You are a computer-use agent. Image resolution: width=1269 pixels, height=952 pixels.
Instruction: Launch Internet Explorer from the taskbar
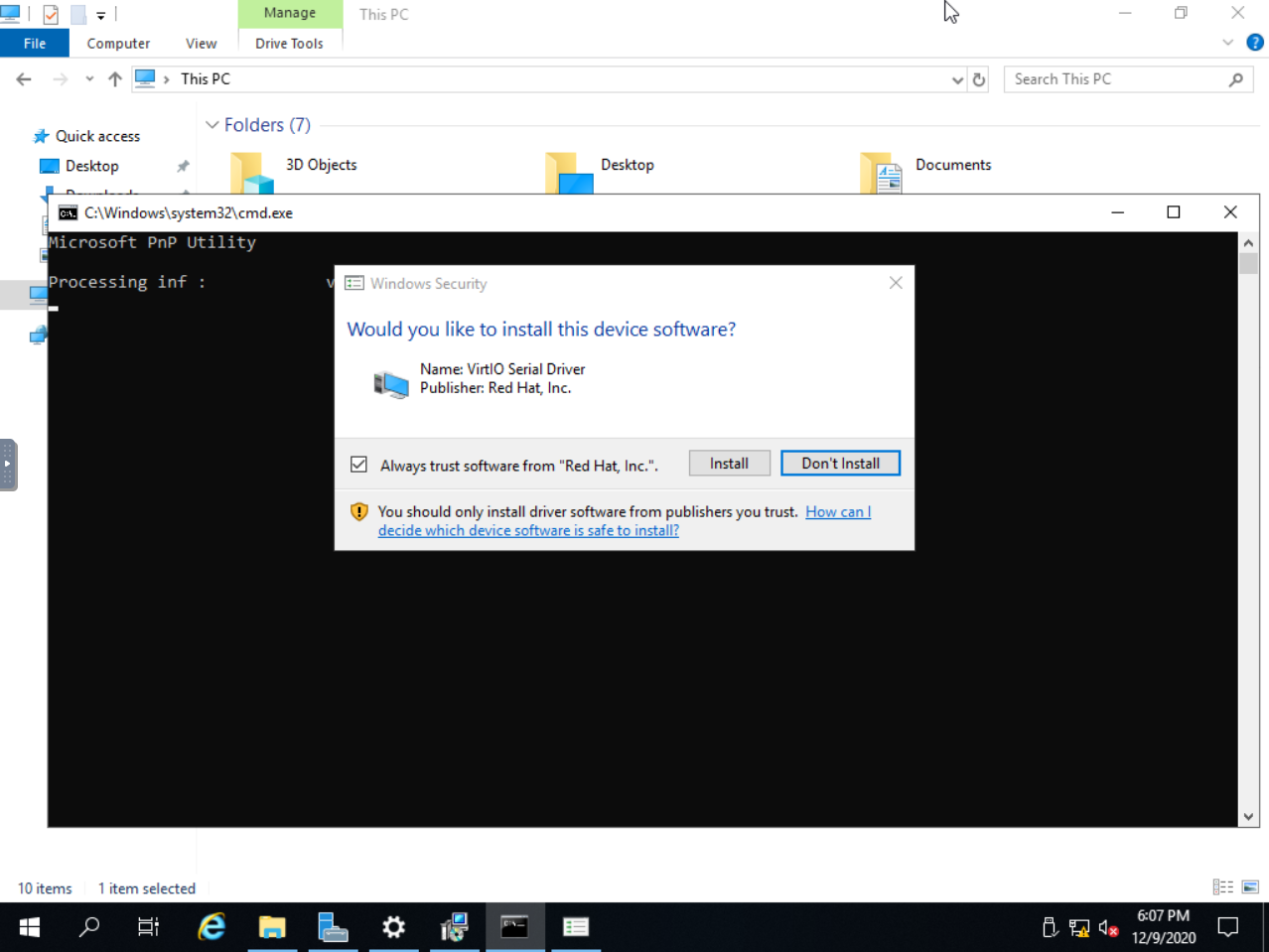211,927
